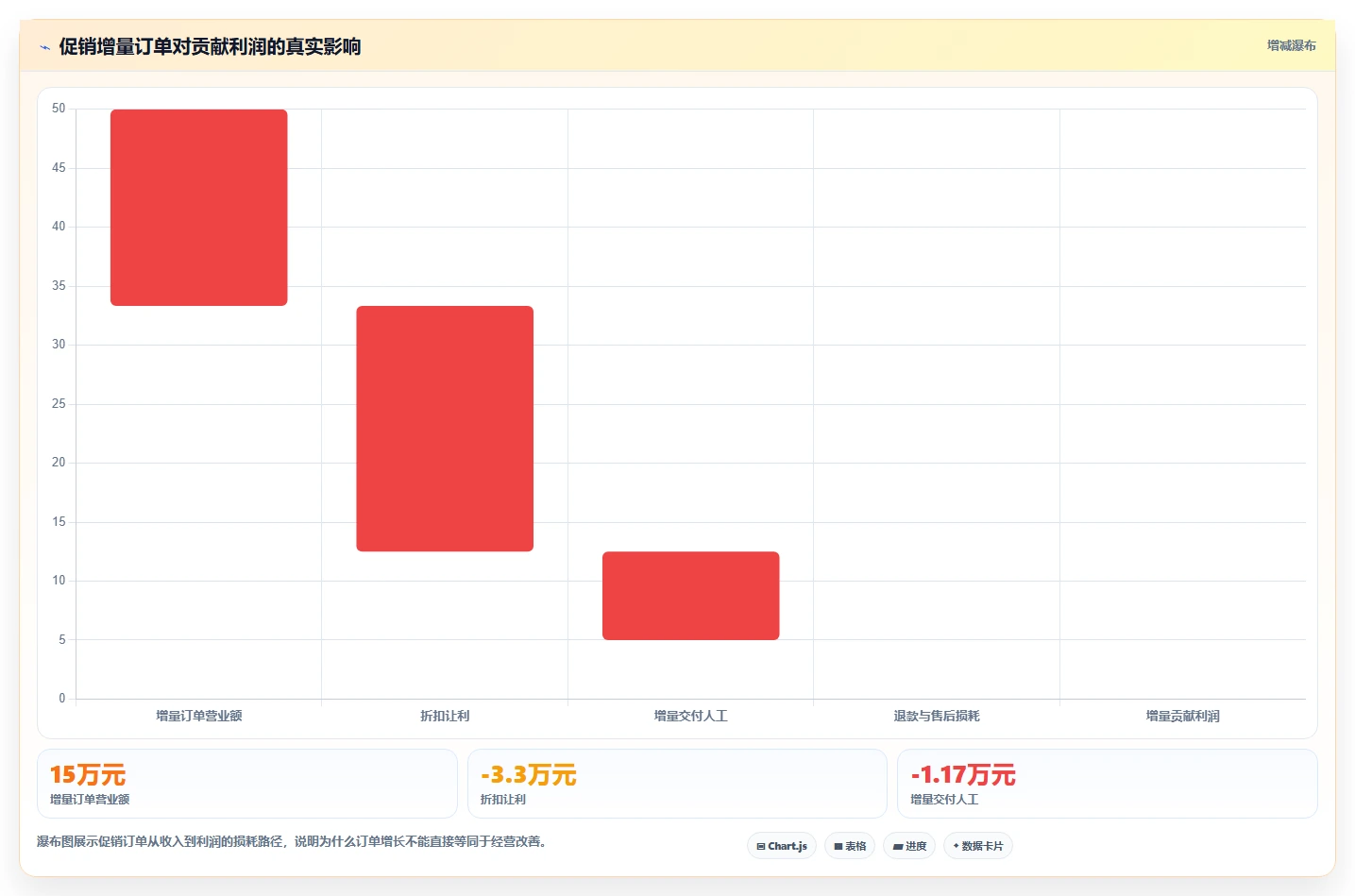
Task: Click the red 增量订单营业额 waterfall bar
Action: (199, 208)
